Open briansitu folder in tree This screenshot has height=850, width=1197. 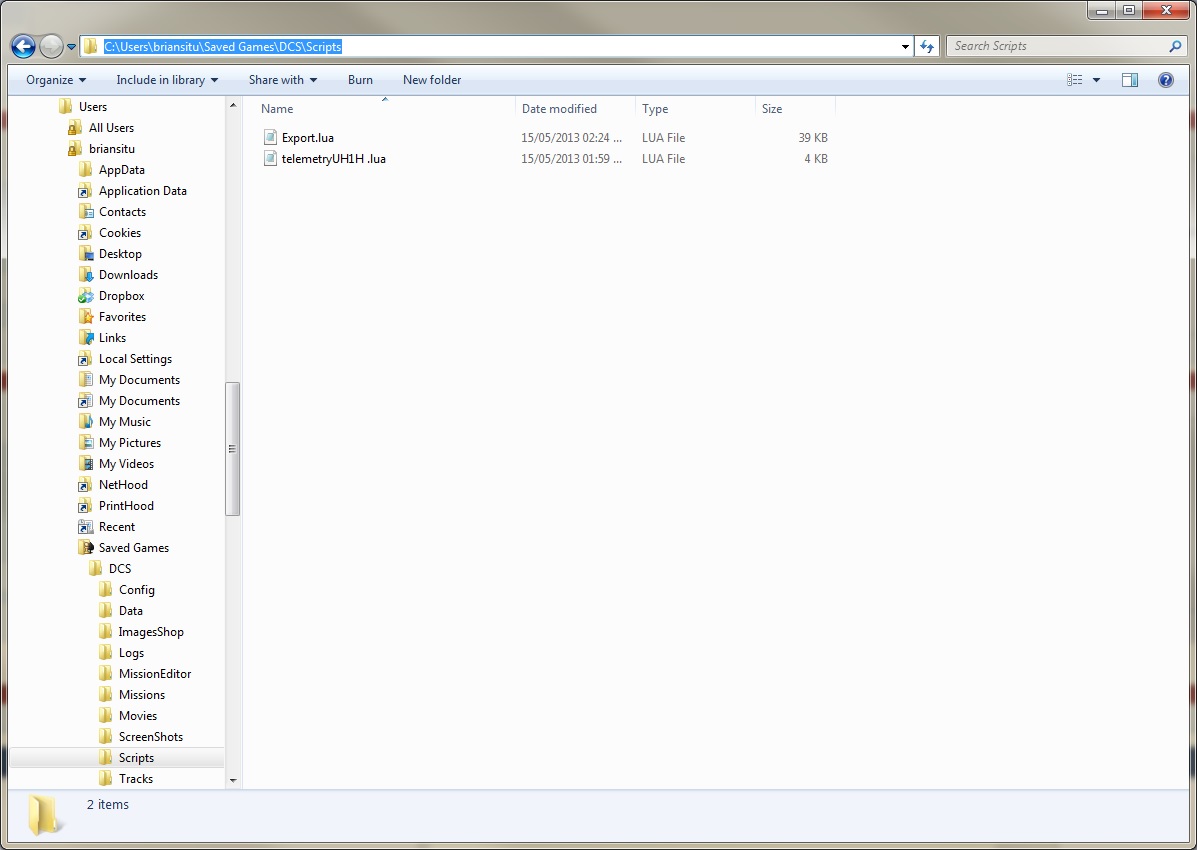click(112, 149)
